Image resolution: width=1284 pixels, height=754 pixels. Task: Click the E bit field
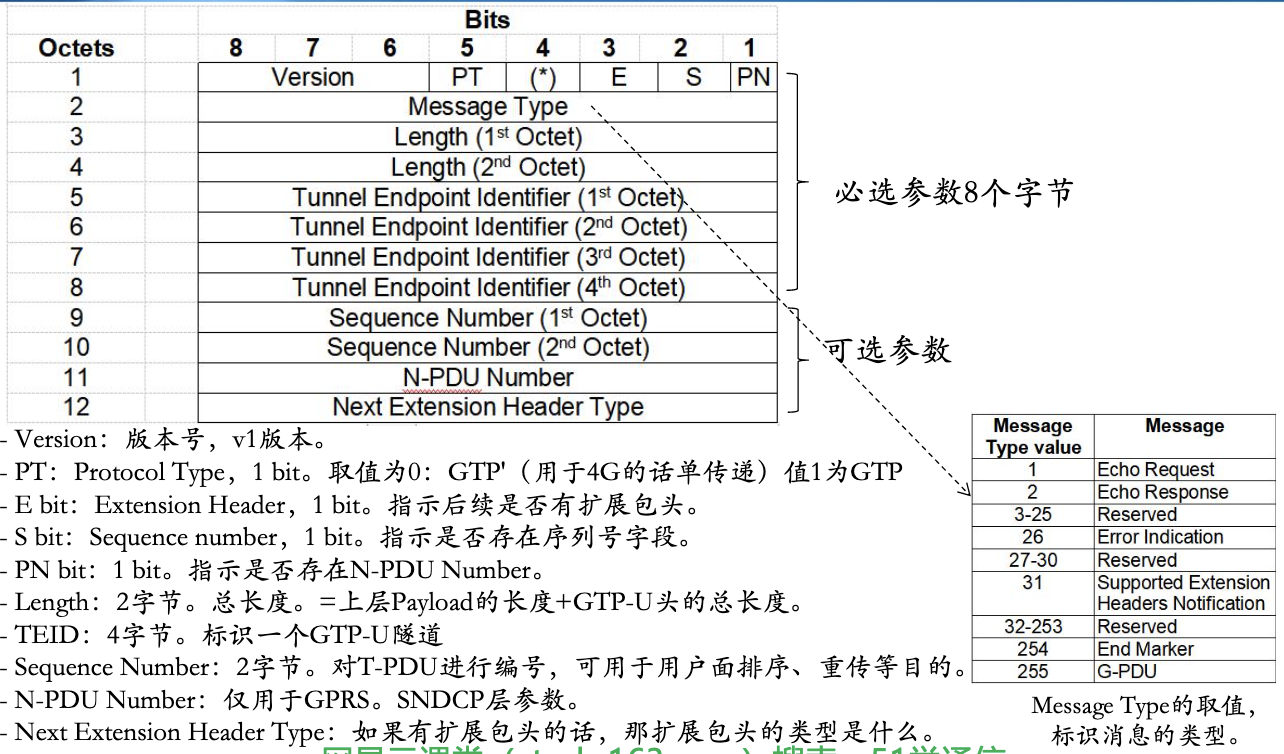[x=618, y=77]
